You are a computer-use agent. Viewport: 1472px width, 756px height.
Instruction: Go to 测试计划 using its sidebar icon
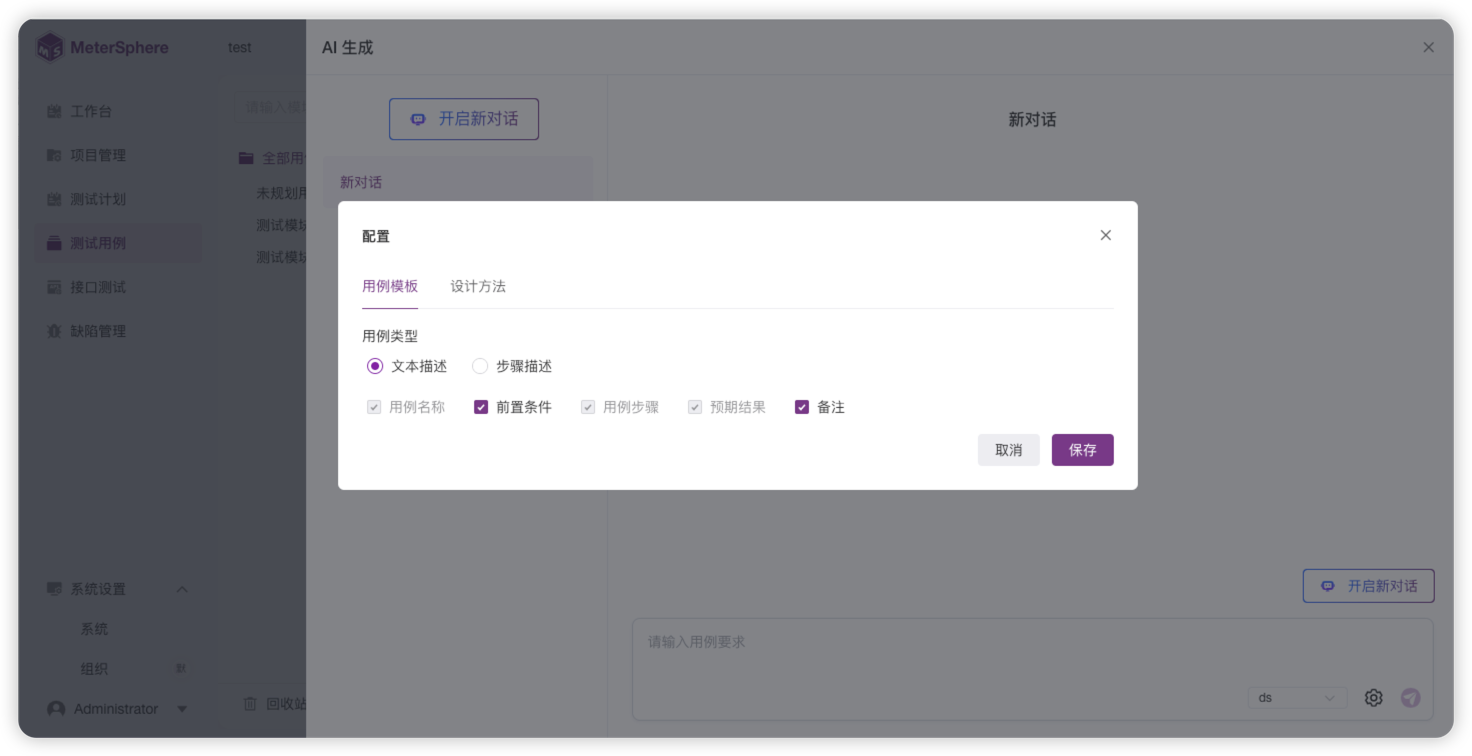coord(54,199)
